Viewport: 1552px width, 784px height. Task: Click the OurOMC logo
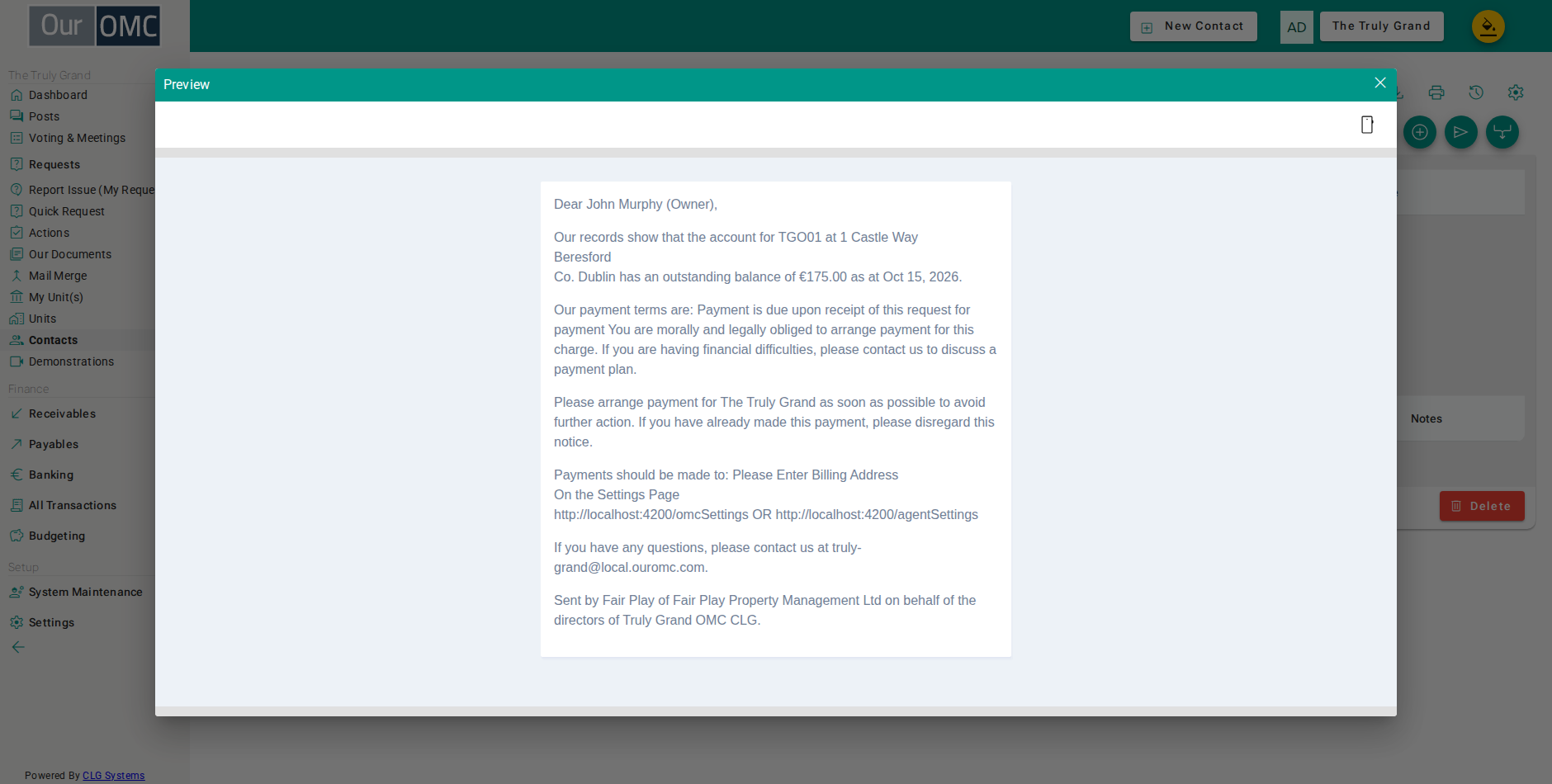pyautogui.click(x=95, y=26)
